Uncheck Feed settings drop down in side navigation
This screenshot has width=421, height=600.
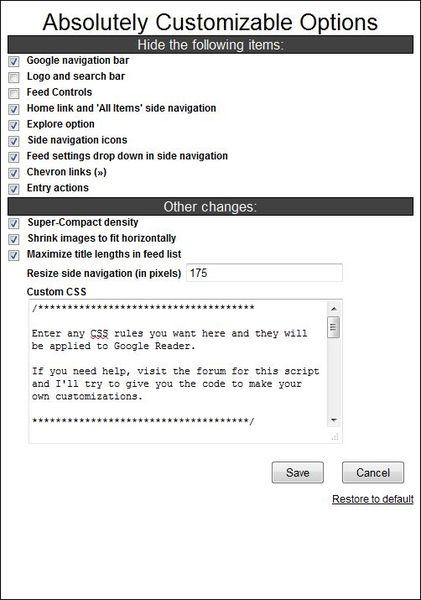pyautogui.click(x=14, y=157)
